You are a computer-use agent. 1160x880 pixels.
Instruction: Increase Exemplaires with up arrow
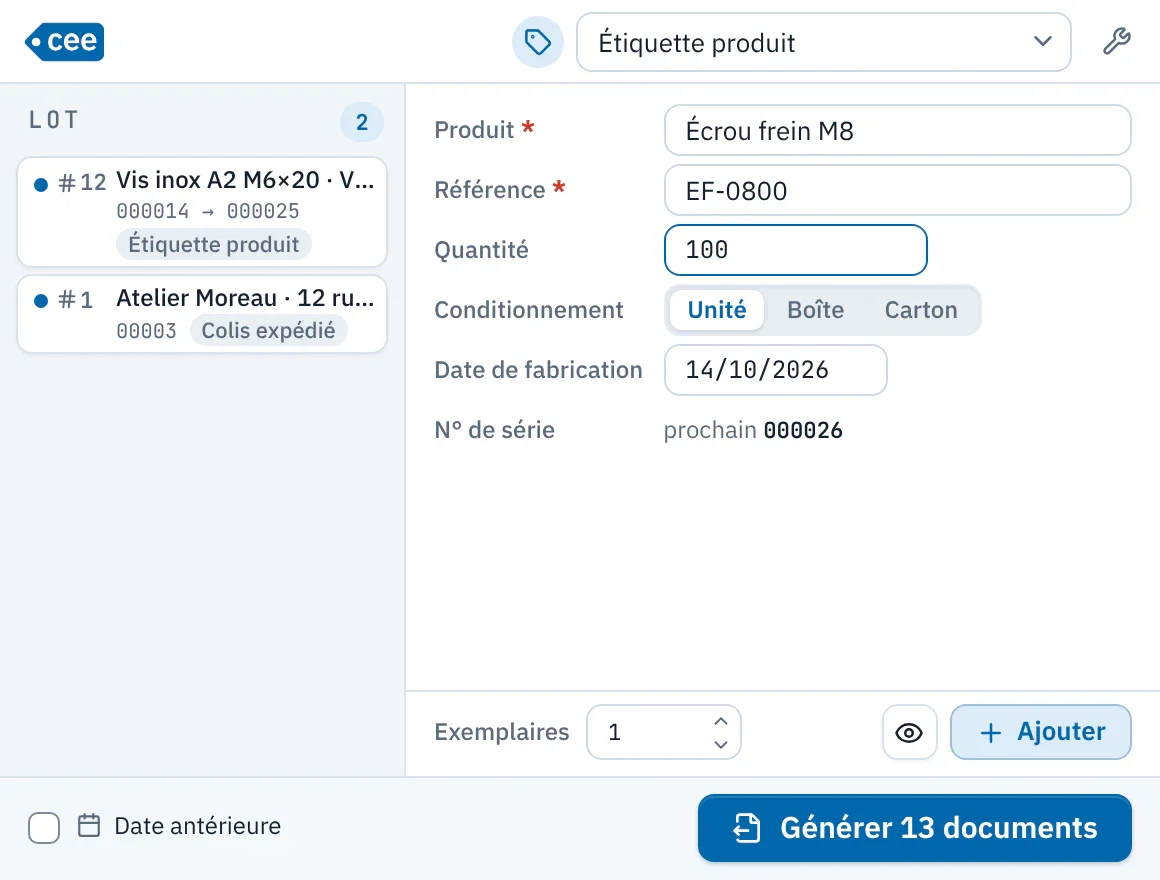tap(721, 721)
